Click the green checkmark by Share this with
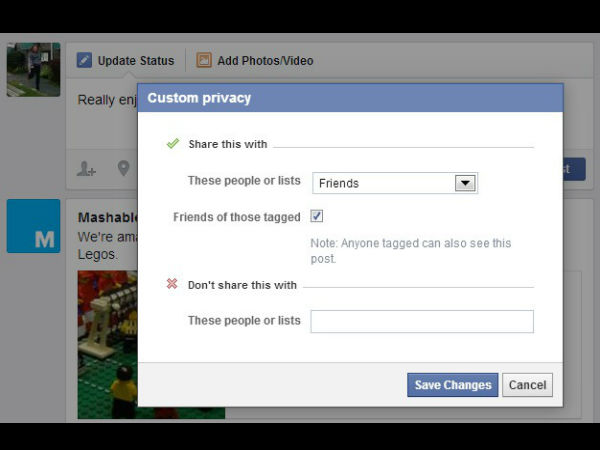Image resolution: width=600 pixels, height=450 pixels. 173,143
